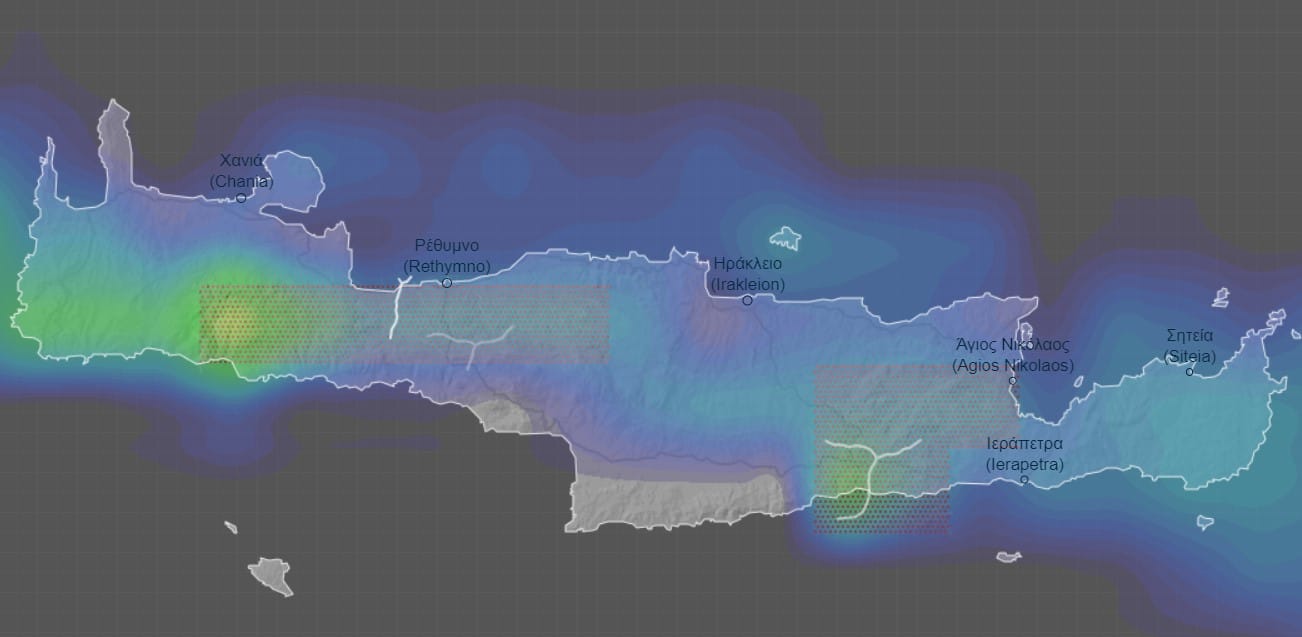This screenshot has height=637, width=1302.
Task: Select the small island north of Irakleion
Action: (x=785, y=239)
